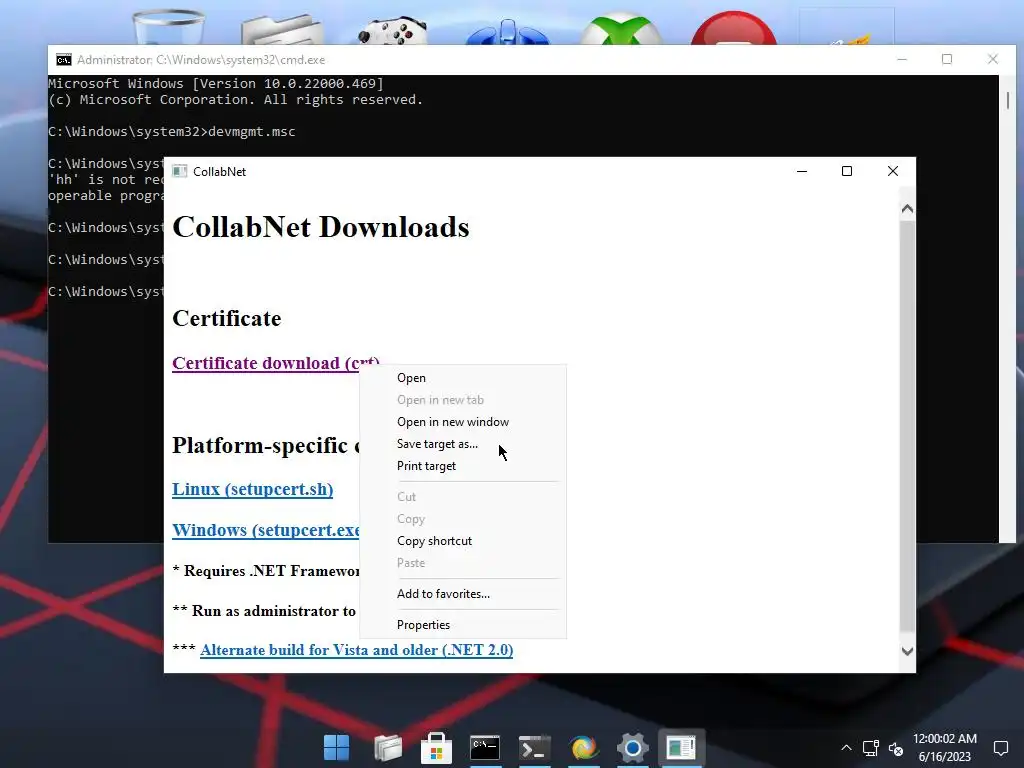Open the Linux (setupcert.sh) link

point(253,489)
